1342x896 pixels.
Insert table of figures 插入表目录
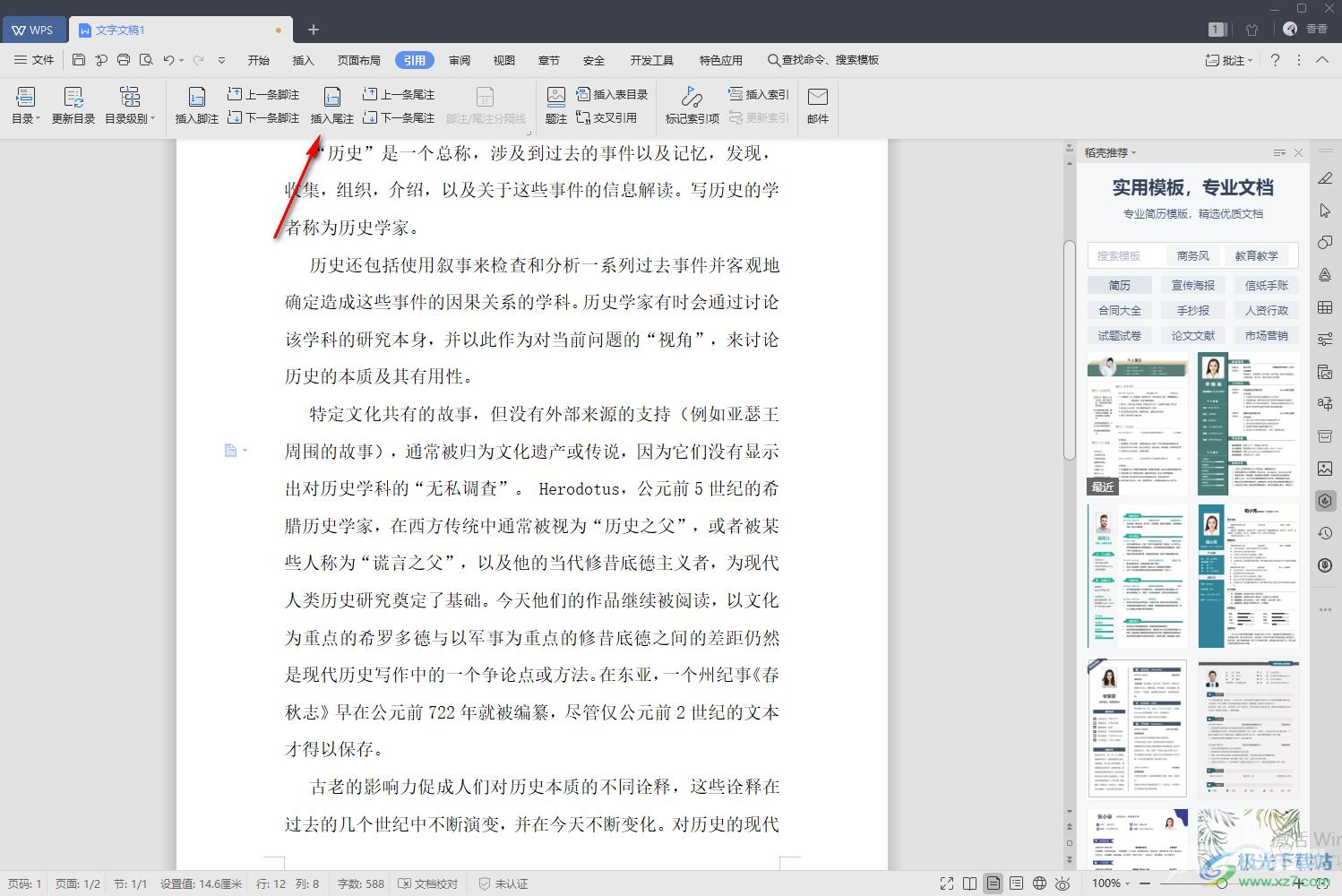tap(612, 94)
